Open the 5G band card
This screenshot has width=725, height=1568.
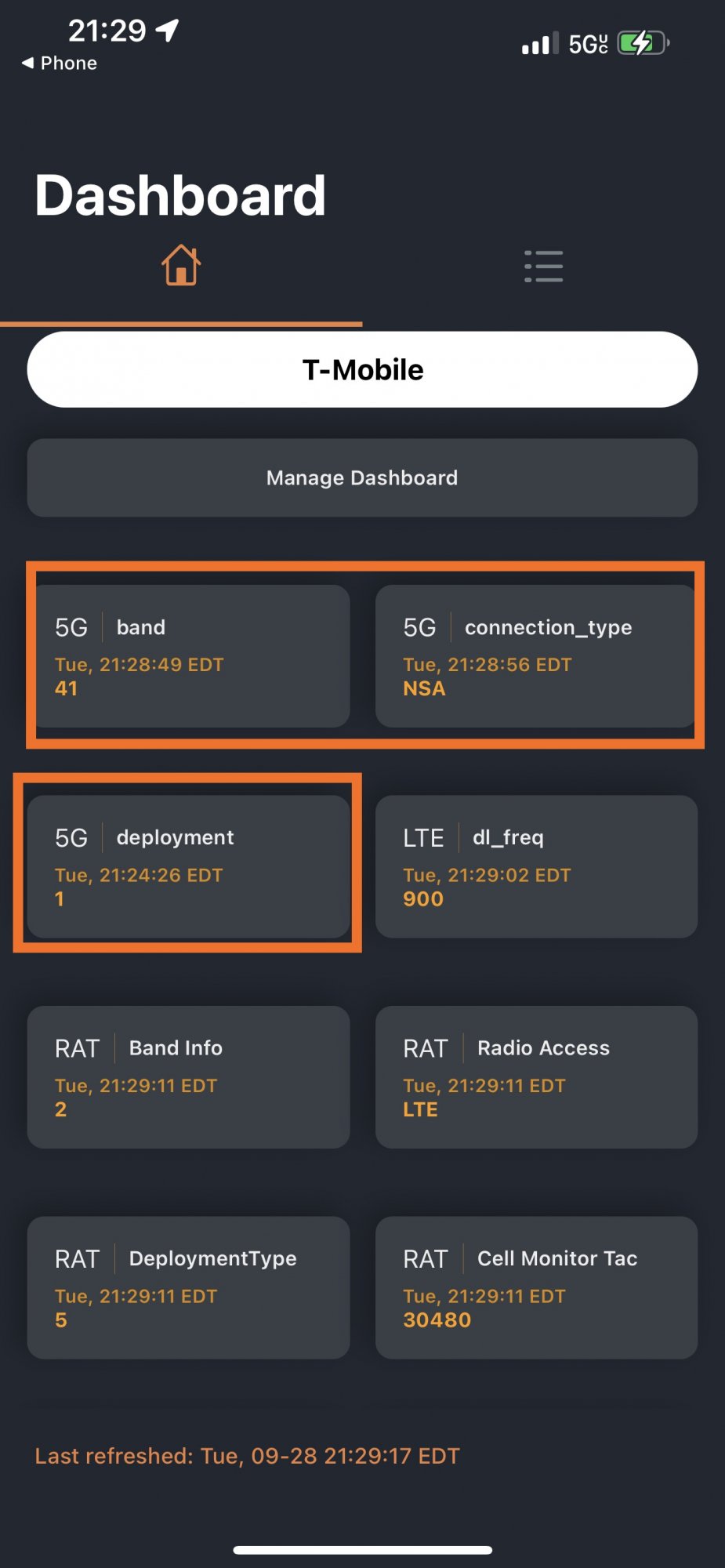click(x=189, y=656)
